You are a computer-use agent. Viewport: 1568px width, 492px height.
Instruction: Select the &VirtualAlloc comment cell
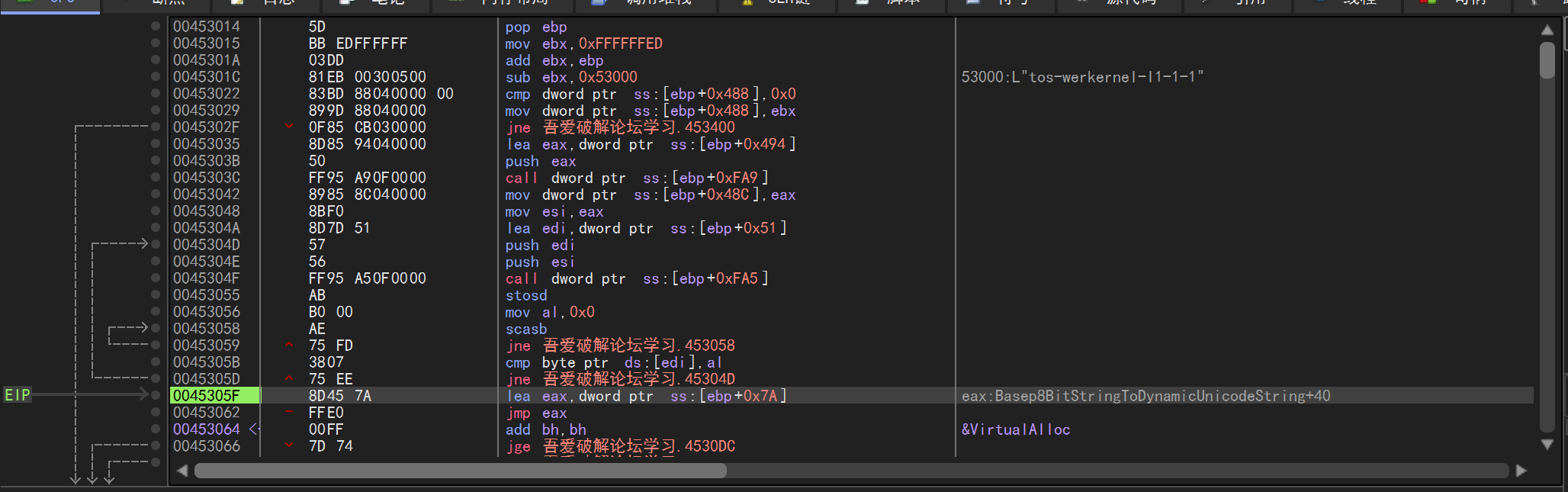(x=1016, y=429)
